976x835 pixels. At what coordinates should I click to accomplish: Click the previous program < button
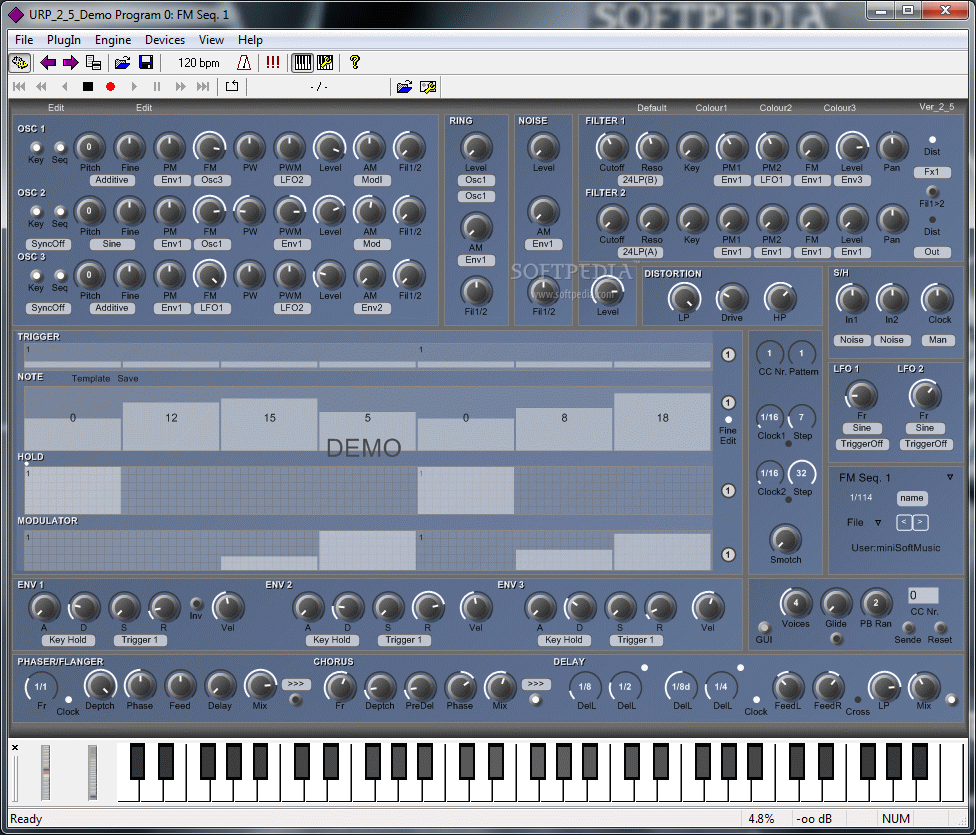(904, 522)
